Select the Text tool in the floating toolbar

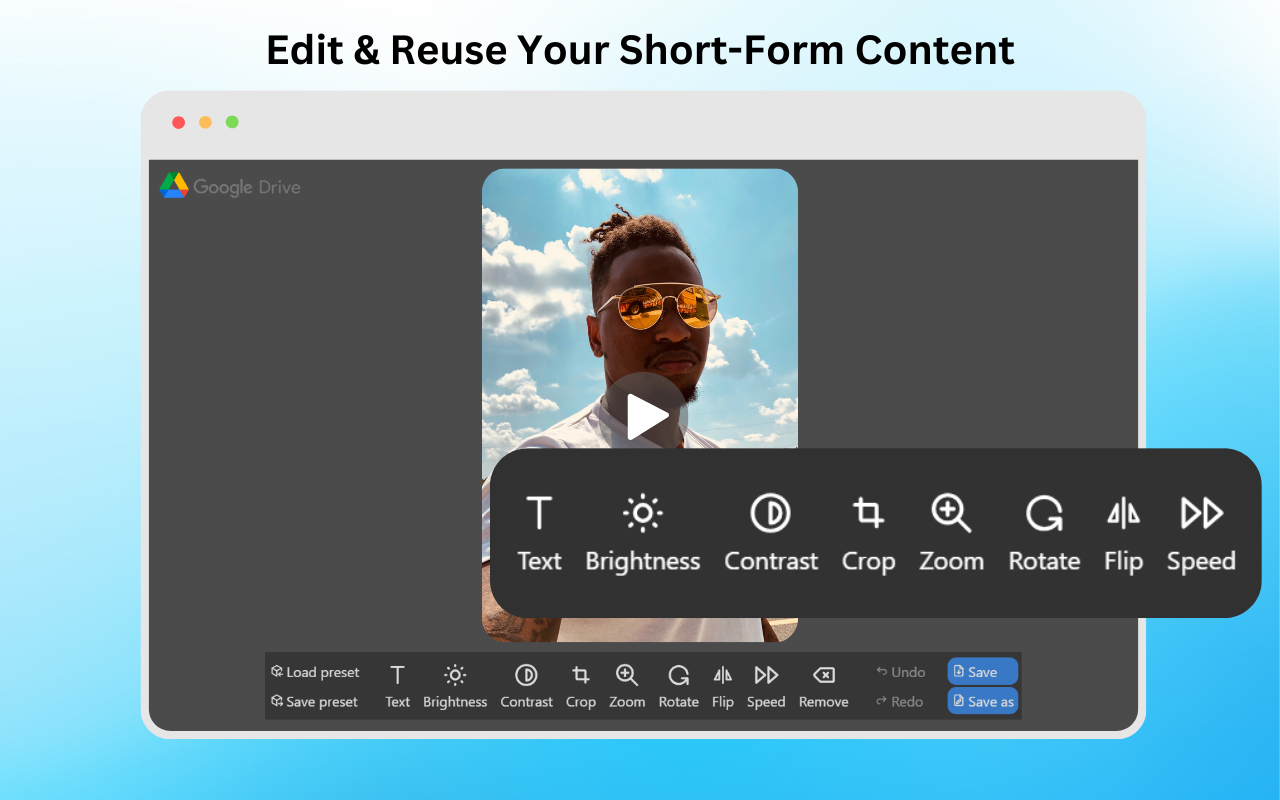click(x=539, y=533)
